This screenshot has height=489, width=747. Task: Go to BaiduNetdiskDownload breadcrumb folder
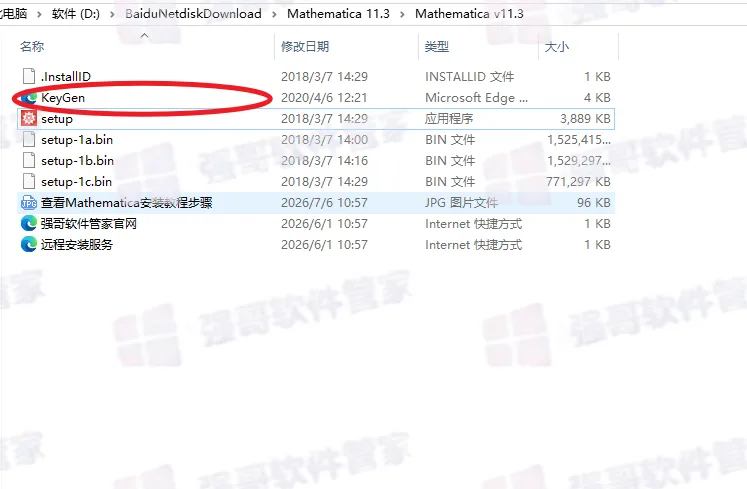[193, 14]
